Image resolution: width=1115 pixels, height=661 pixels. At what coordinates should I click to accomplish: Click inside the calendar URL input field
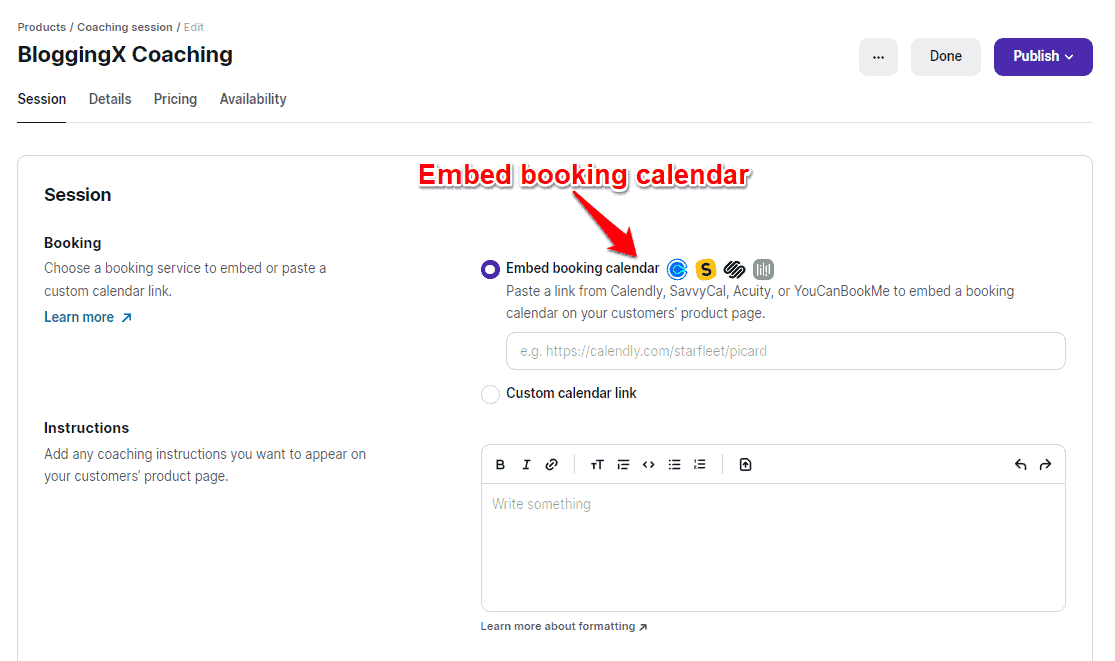[785, 351]
